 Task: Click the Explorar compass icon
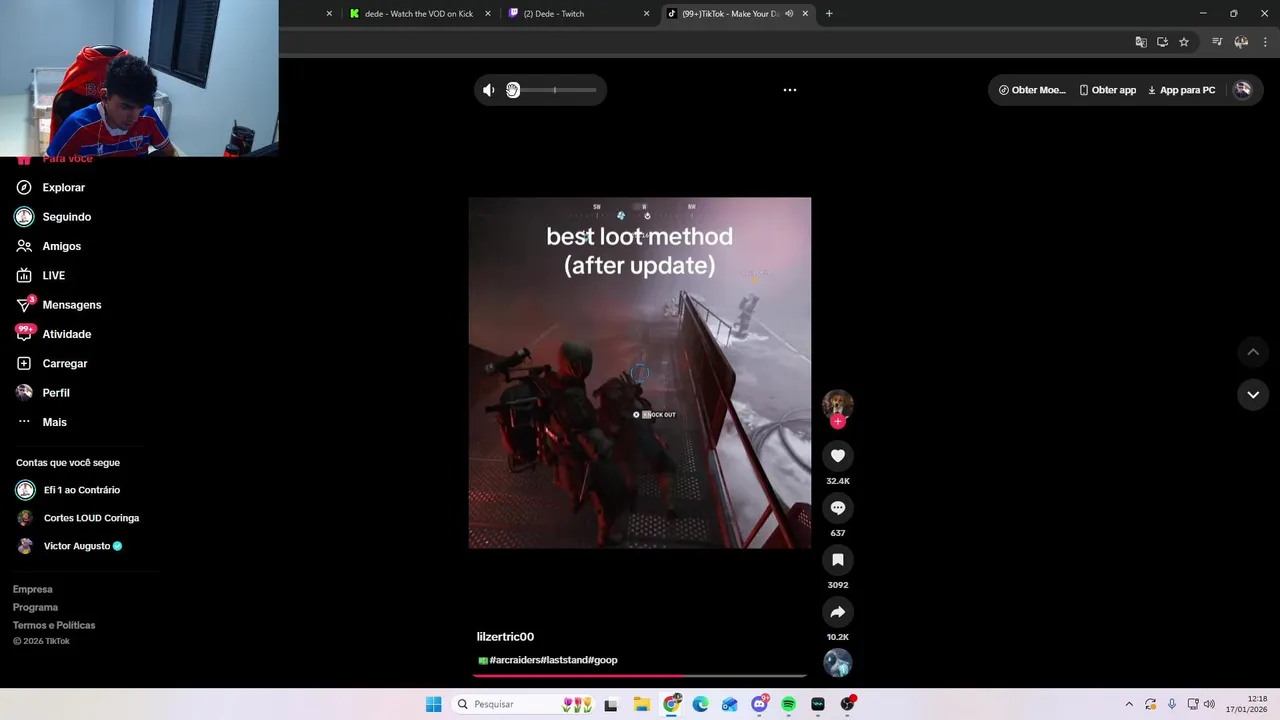[x=24, y=187]
